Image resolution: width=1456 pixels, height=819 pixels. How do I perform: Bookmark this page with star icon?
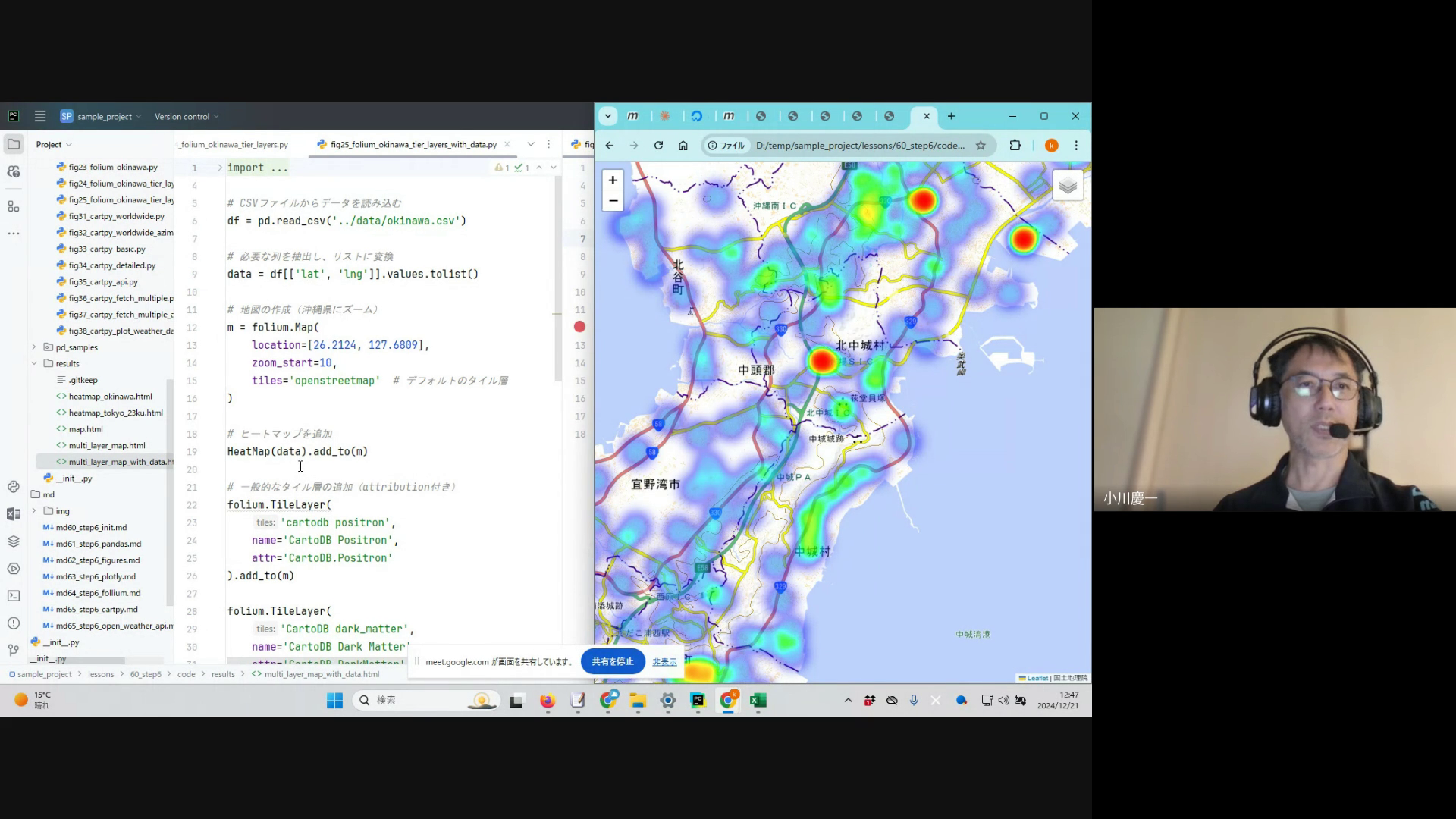(981, 146)
